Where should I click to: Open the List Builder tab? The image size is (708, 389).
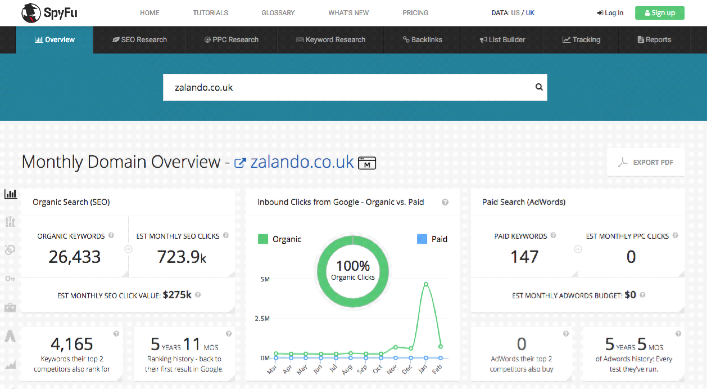click(503, 40)
